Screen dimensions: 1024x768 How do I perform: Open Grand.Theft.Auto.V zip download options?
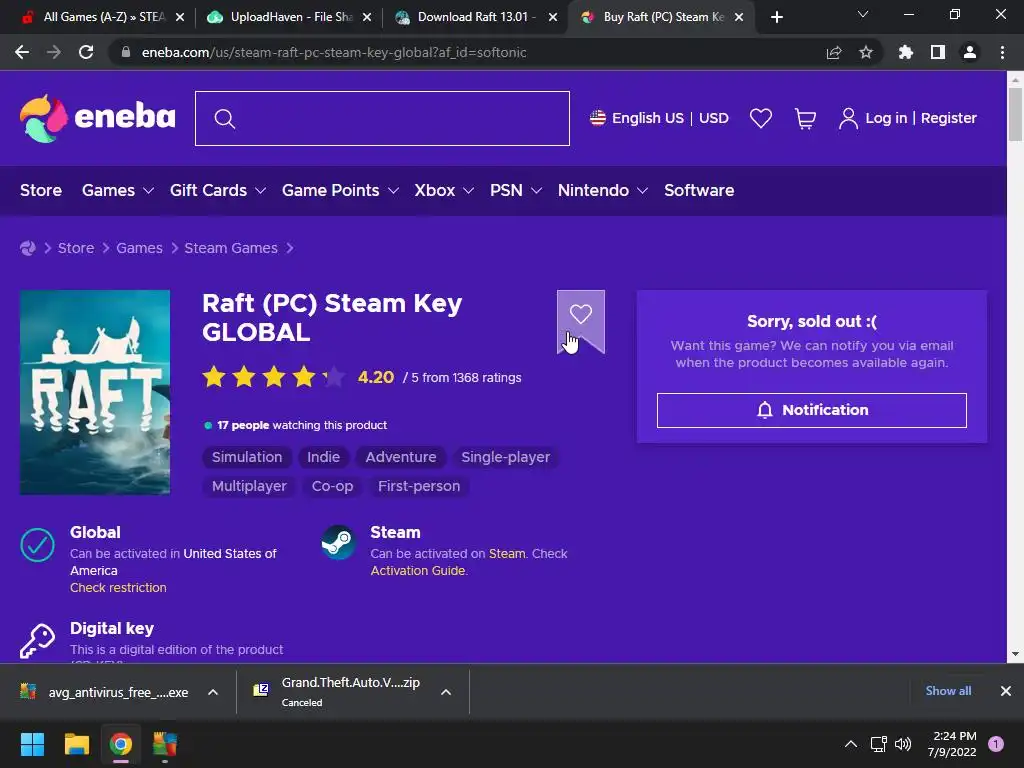point(445,692)
